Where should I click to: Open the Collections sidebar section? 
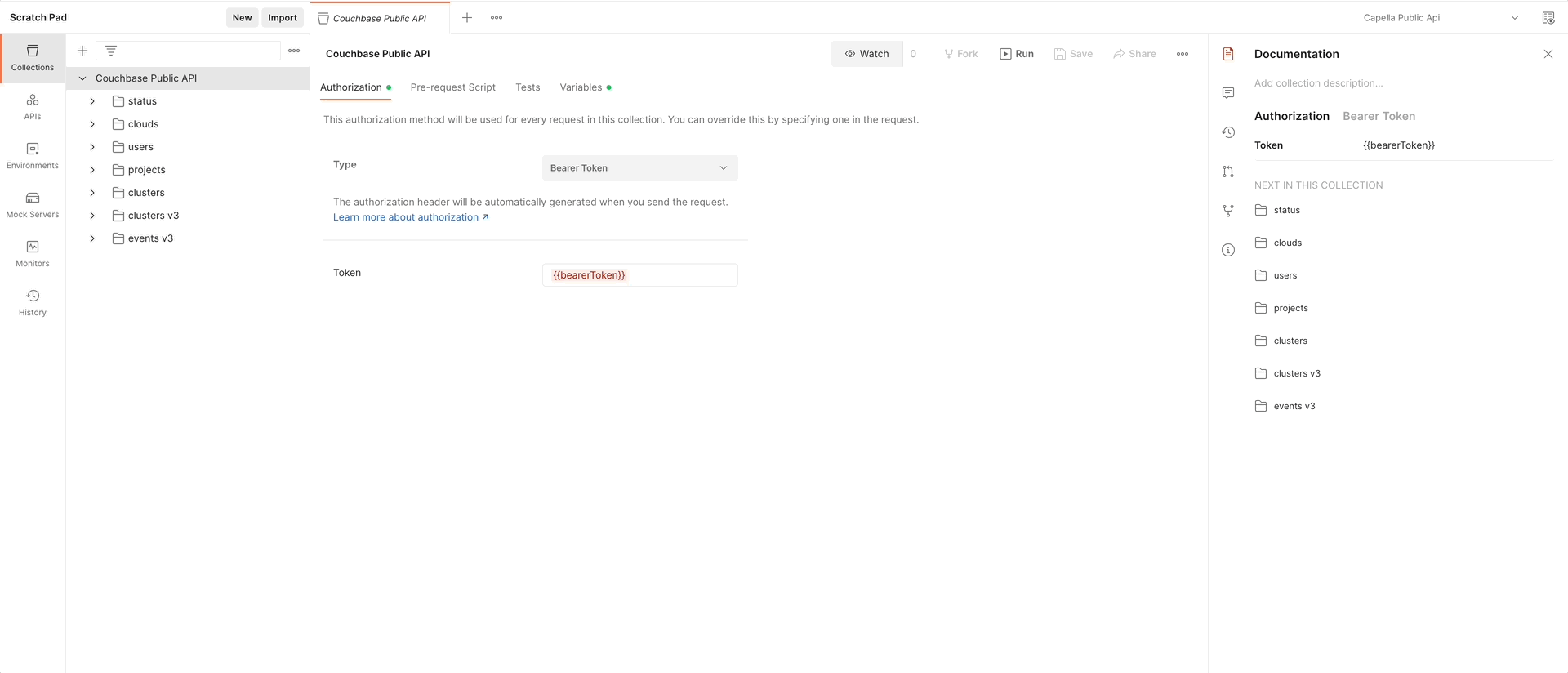pyautogui.click(x=33, y=58)
